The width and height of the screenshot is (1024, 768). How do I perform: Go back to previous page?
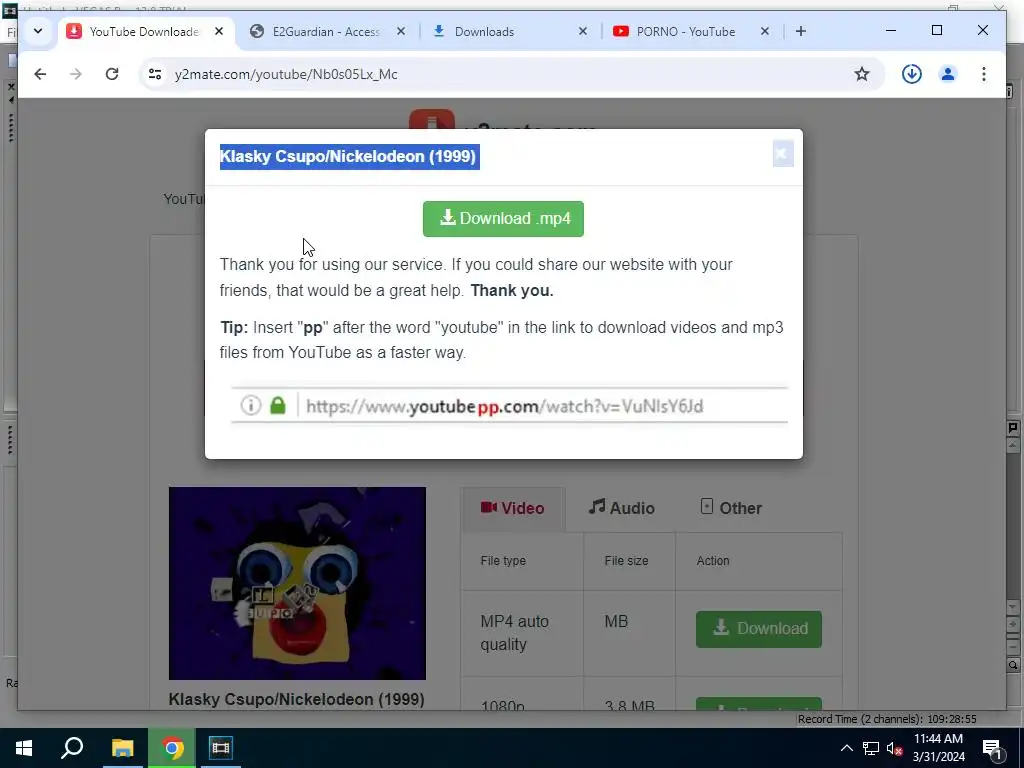pyautogui.click(x=40, y=74)
